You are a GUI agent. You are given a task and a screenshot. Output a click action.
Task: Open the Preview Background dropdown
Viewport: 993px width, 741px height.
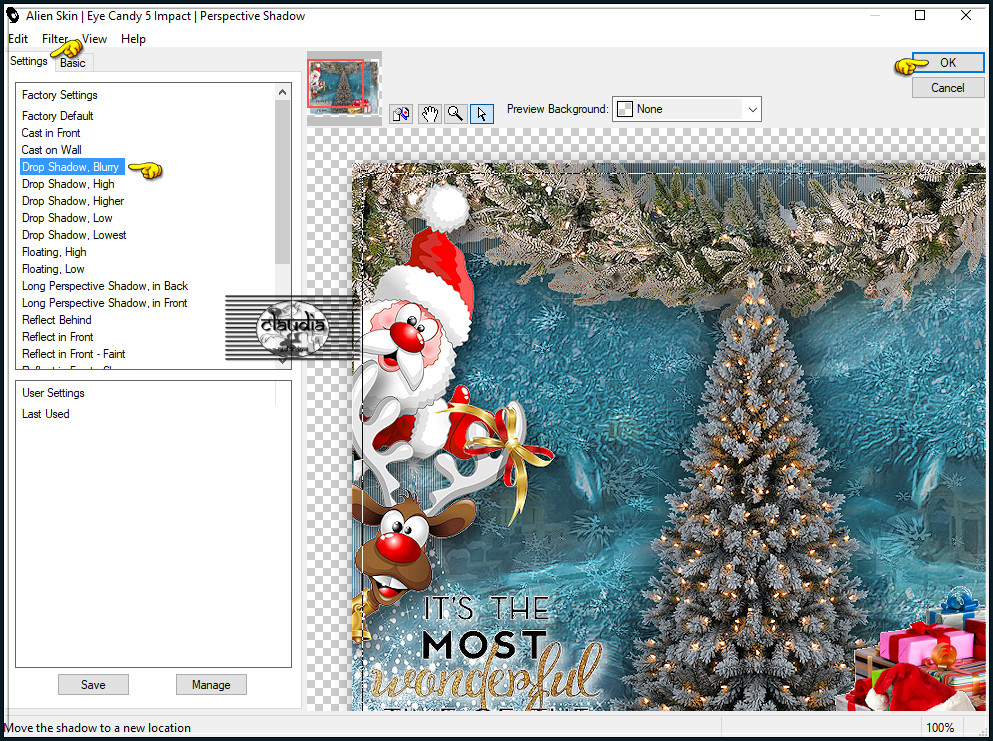click(x=686, y=109)
